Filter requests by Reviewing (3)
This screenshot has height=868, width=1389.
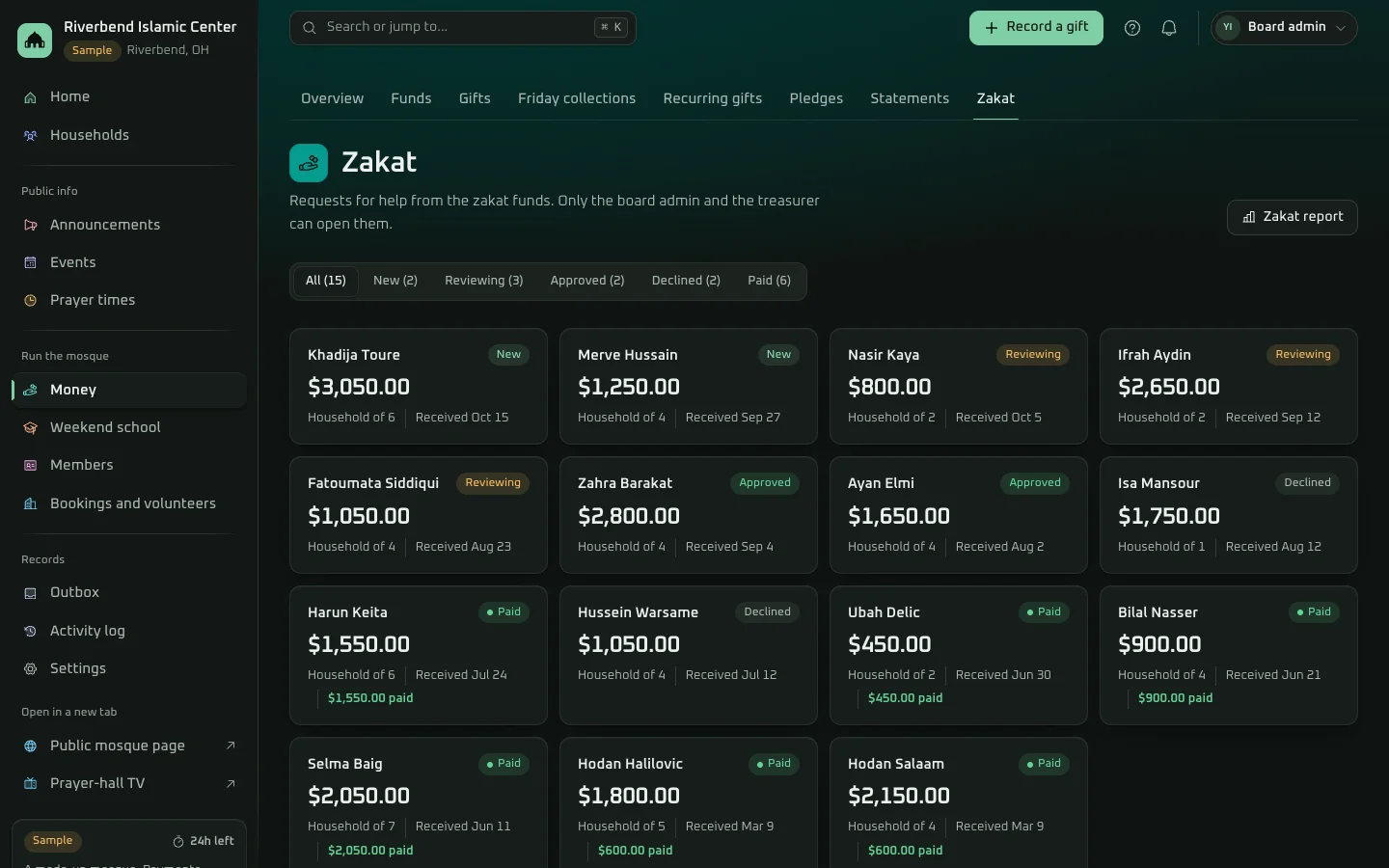pyautogui.click(x=484, y=281)
